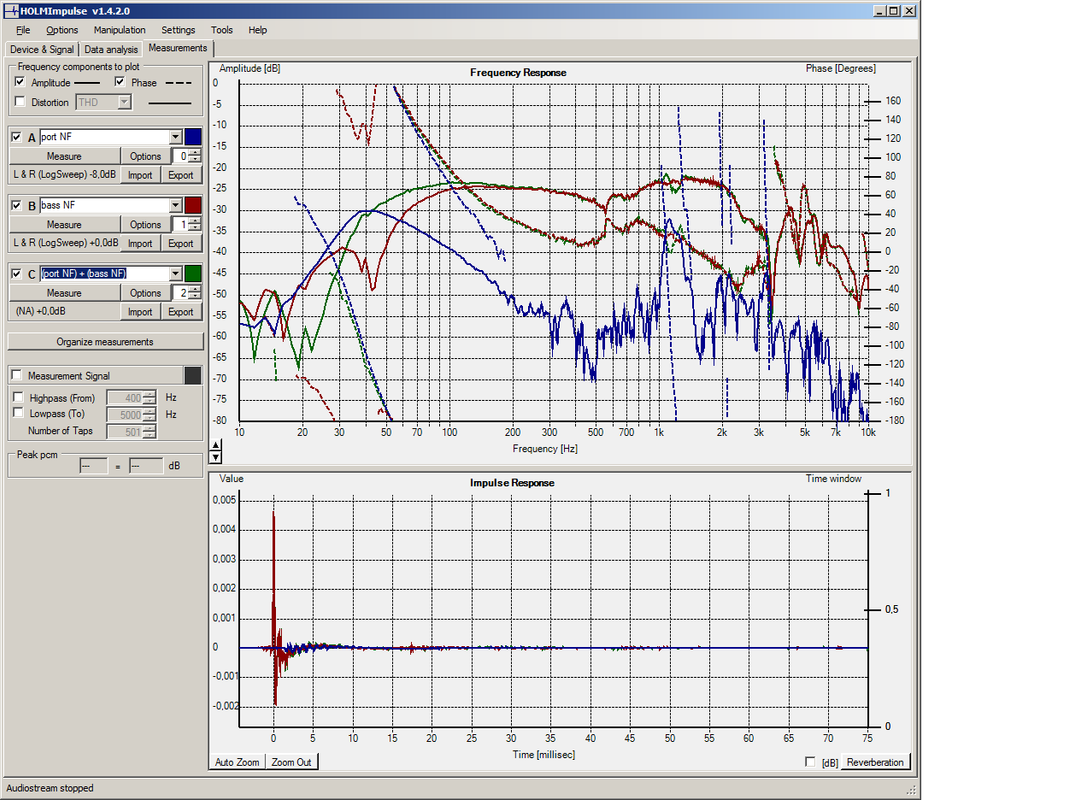
Task: Open the Settings menu
Action: pos(178,30)
